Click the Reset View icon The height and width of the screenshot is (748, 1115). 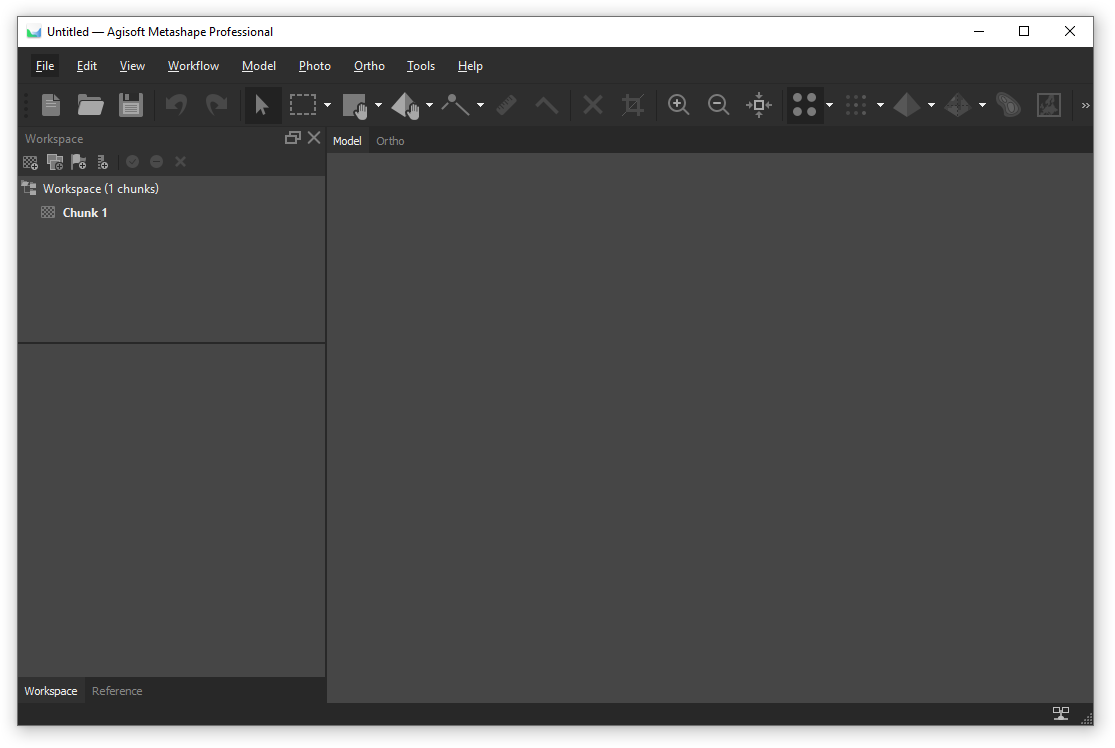click(x=759, y=105)
